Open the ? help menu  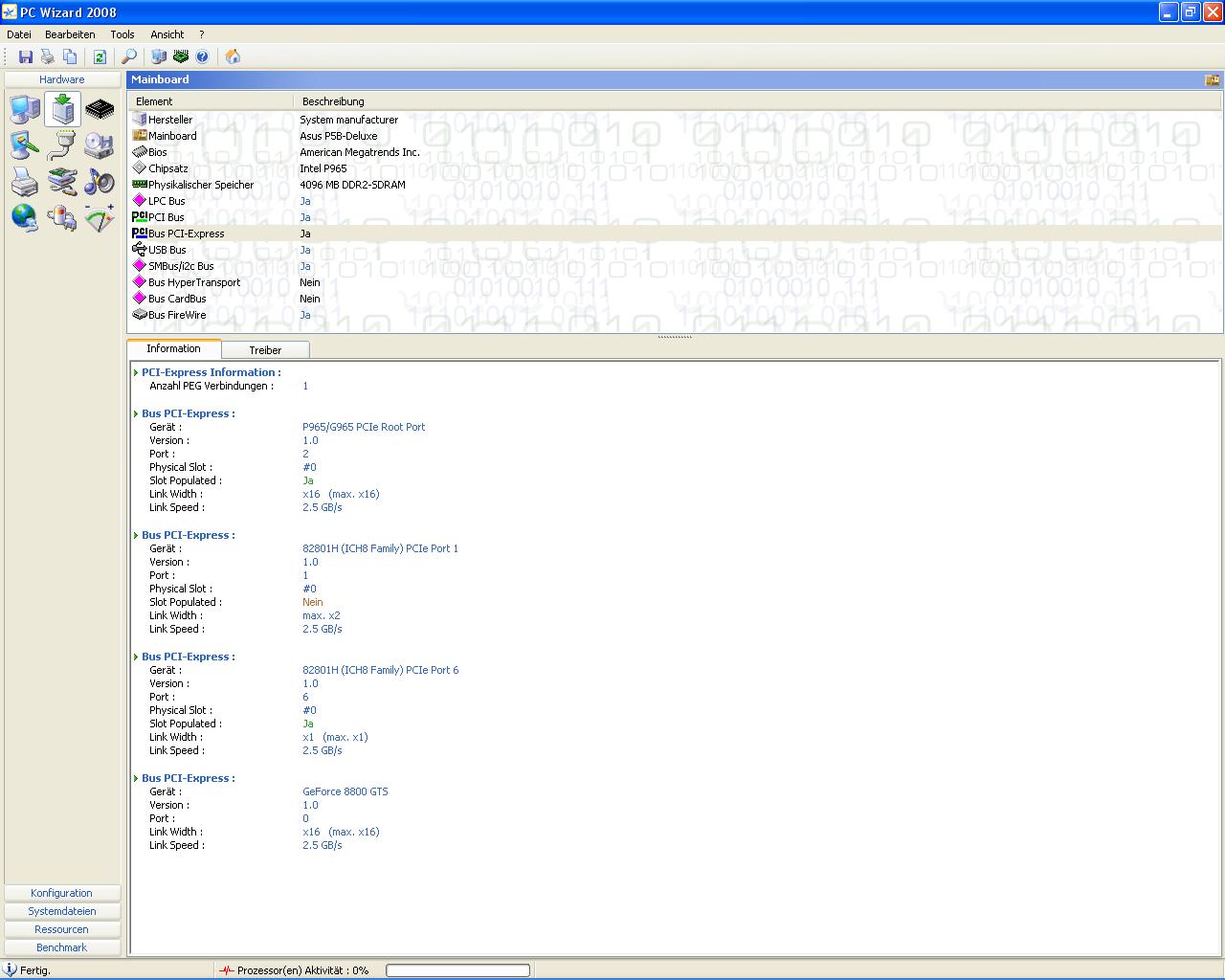(x=201, y=34)
